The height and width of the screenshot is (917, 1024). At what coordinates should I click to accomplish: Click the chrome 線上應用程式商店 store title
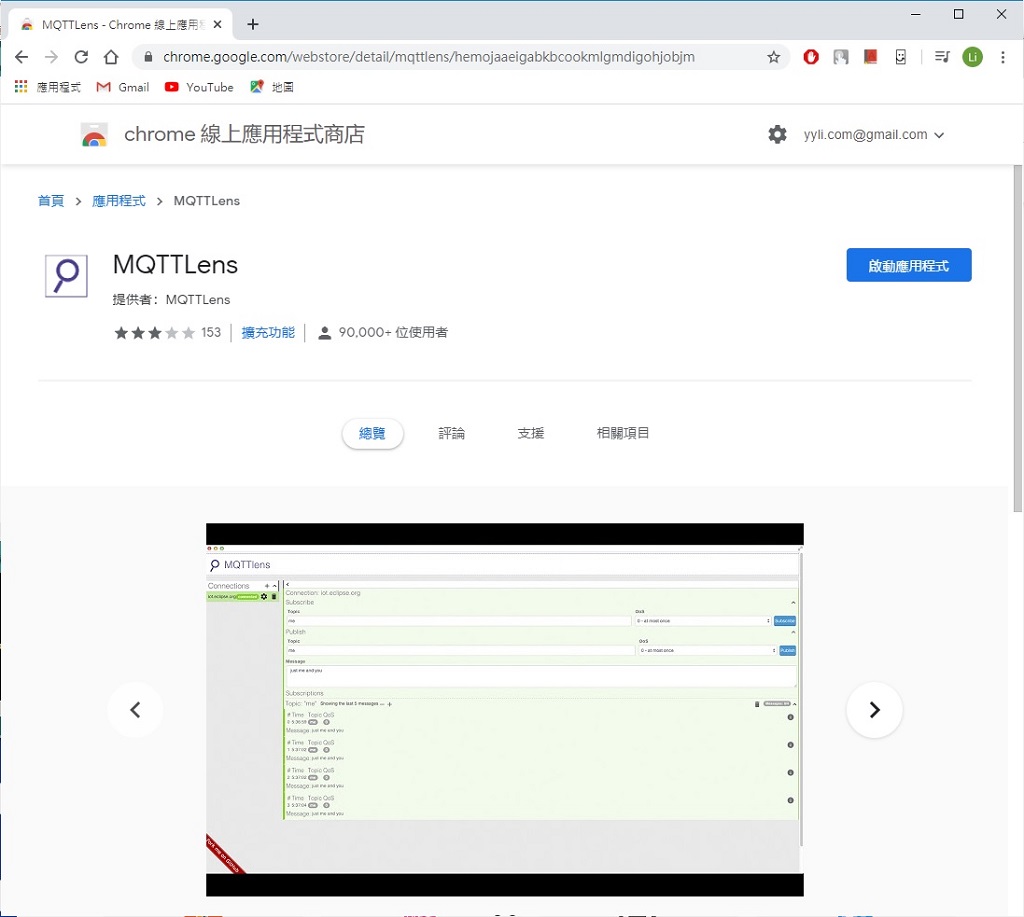244,135
